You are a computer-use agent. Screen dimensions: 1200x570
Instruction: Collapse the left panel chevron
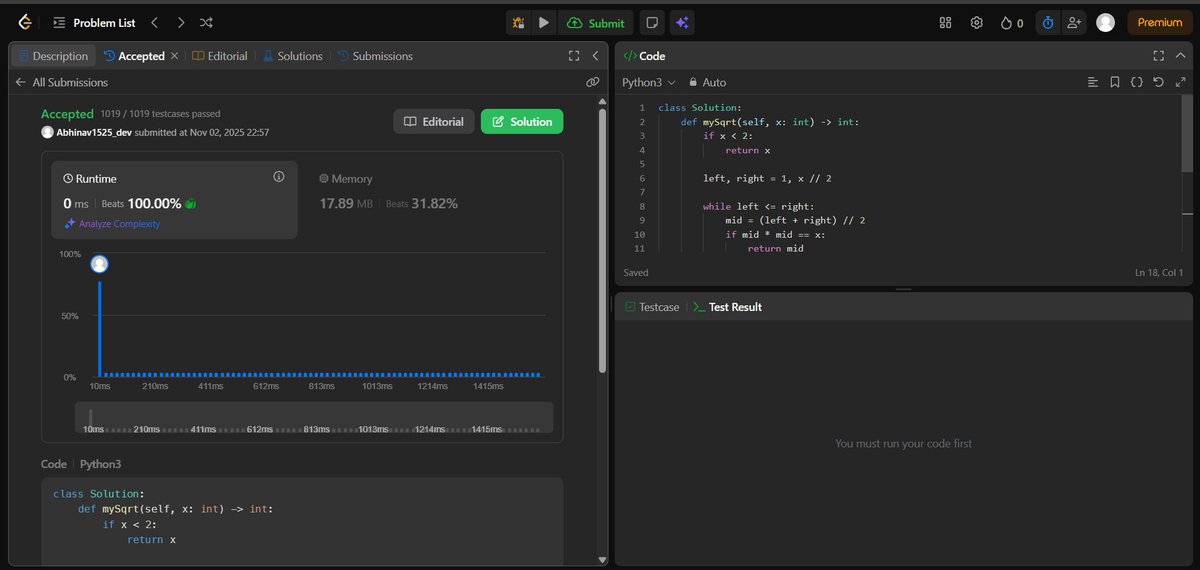pyautogui.click(x=595, y=56)
